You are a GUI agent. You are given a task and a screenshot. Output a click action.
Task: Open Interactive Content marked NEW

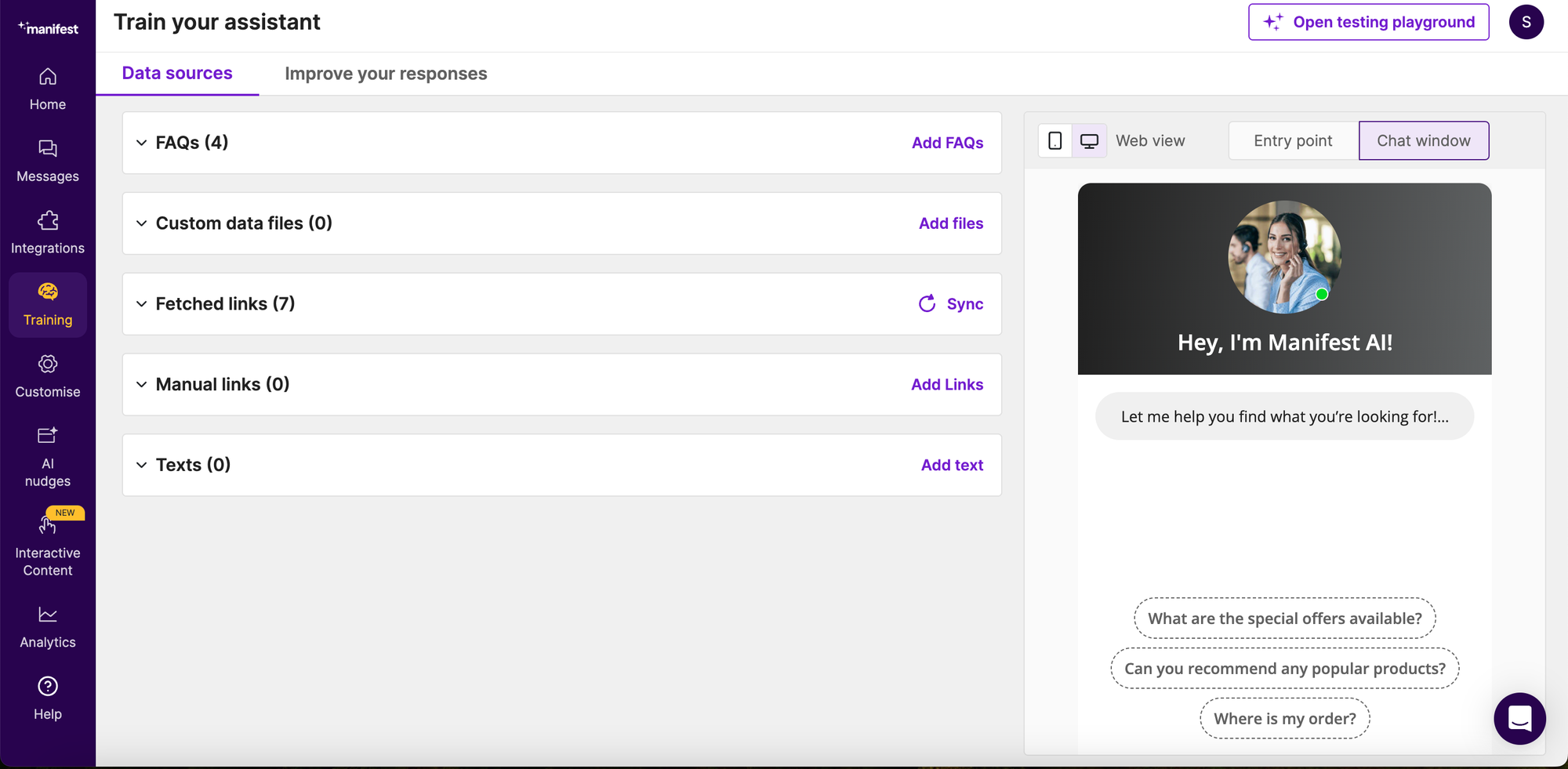tap(47, 542)
